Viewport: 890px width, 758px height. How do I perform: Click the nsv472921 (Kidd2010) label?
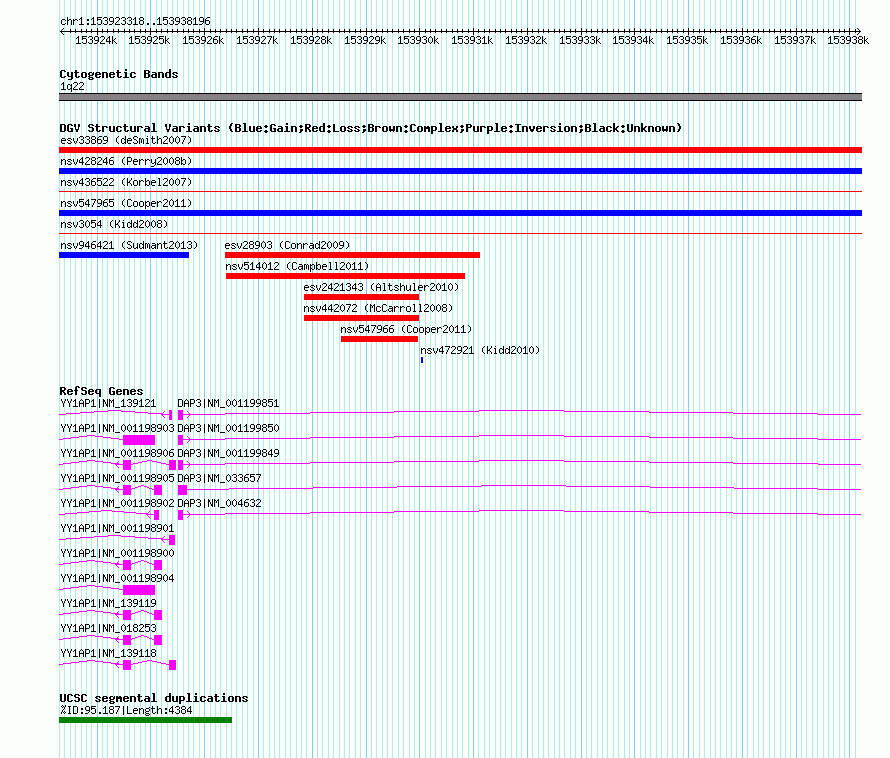[480, 350]
